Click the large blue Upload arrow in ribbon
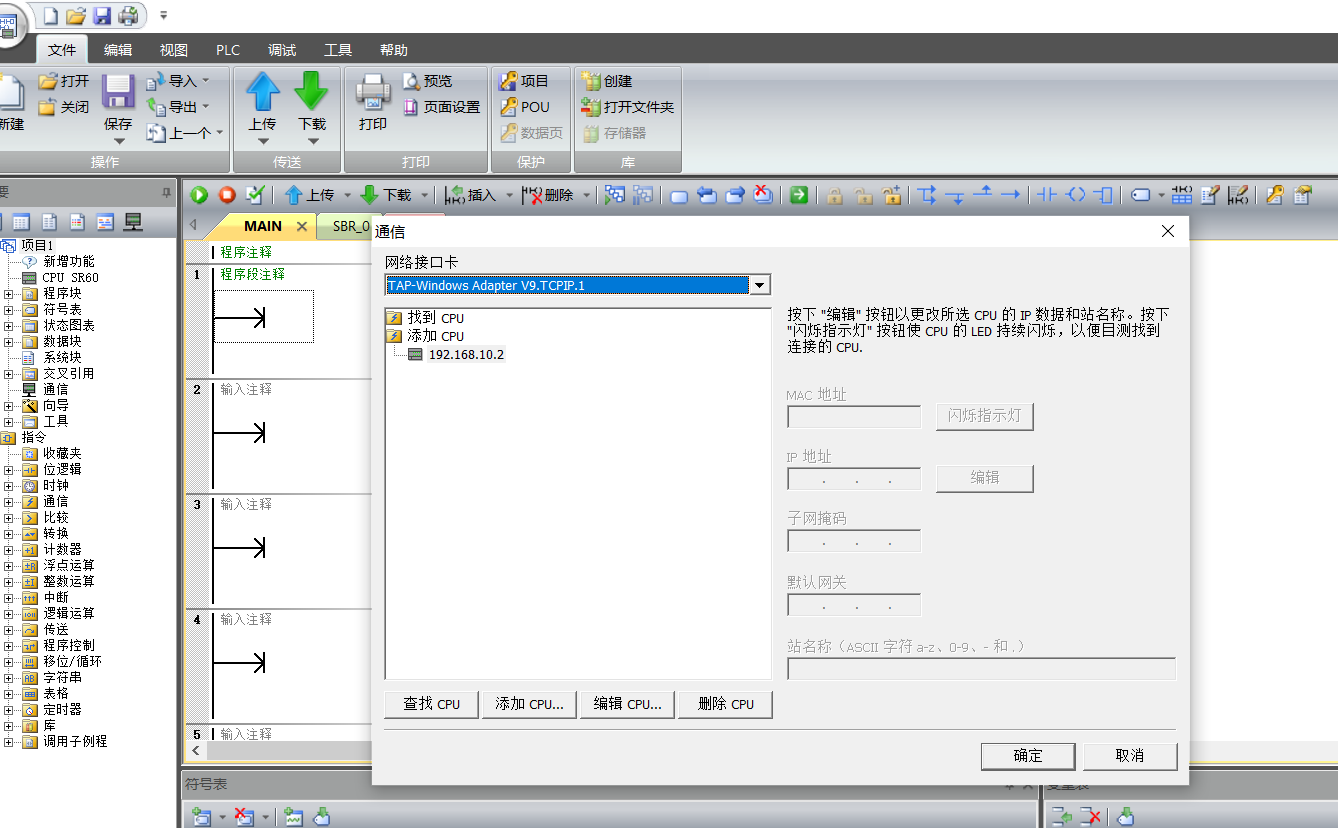The height and width of the screenshot is (828, 1338). pos(262,92)
